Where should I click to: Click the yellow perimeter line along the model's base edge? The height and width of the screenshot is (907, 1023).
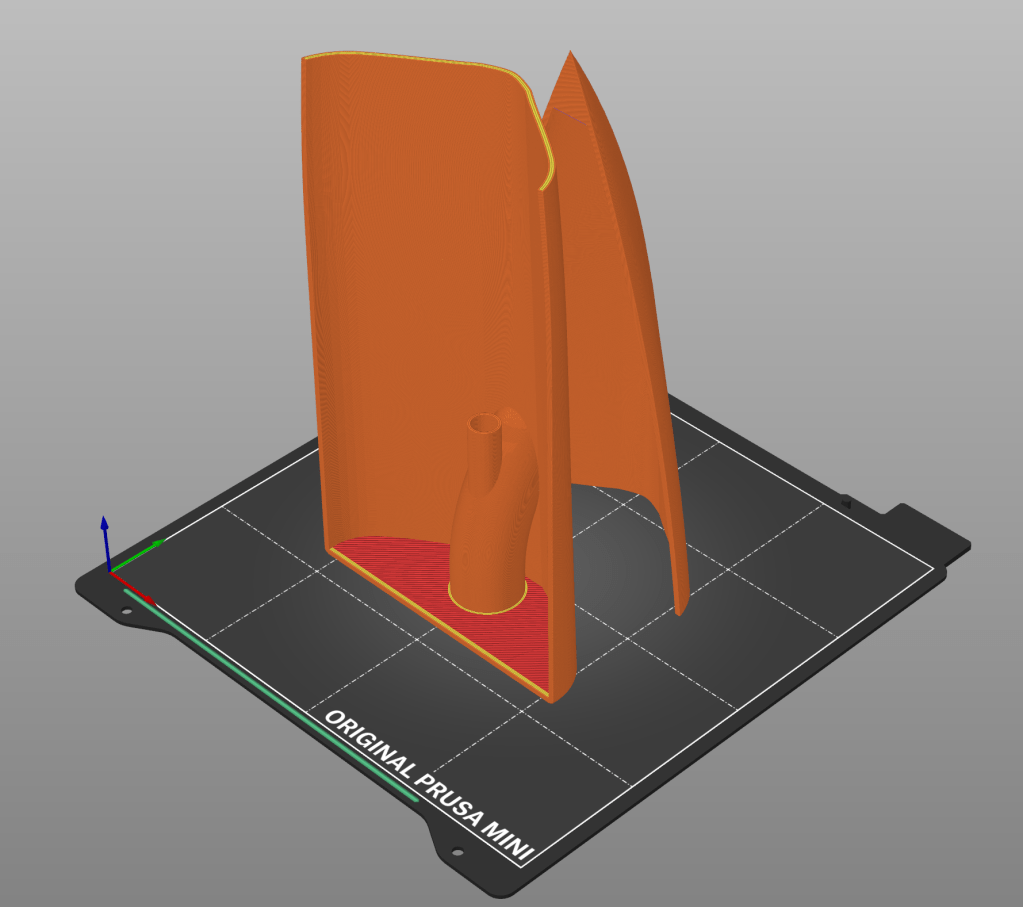(x=440, y=620)
